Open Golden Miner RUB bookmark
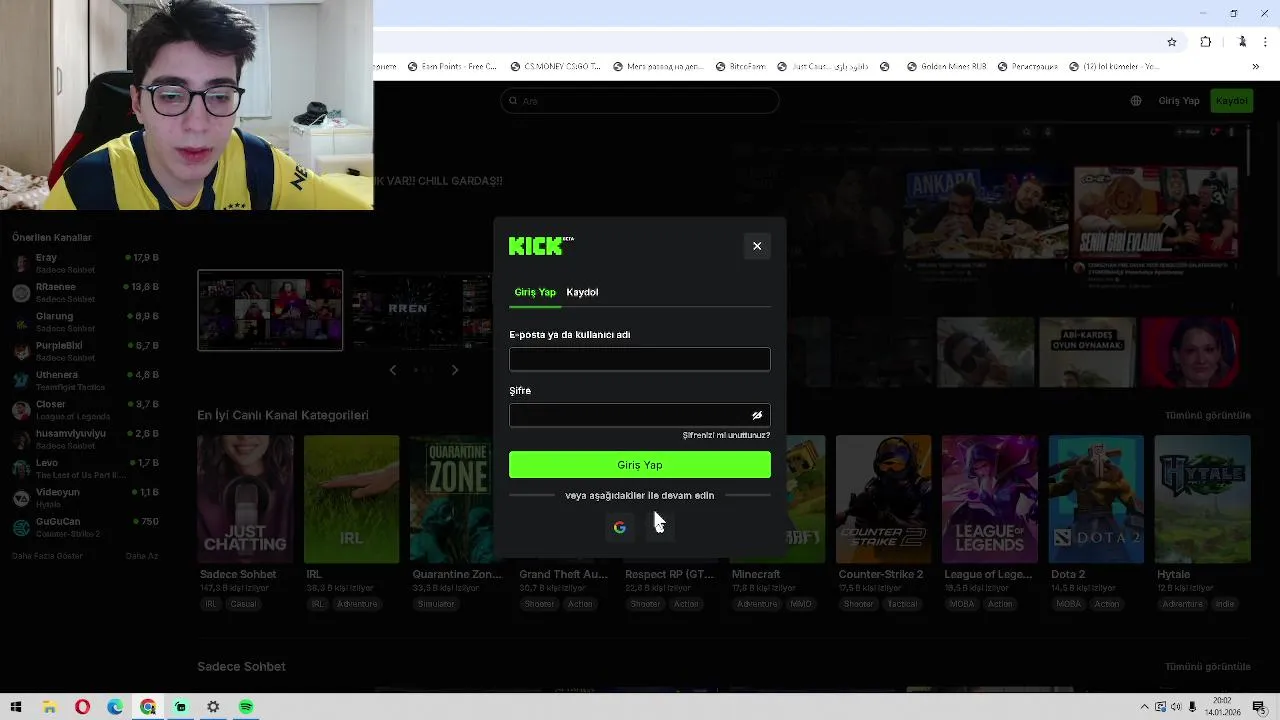 [947, 67]
